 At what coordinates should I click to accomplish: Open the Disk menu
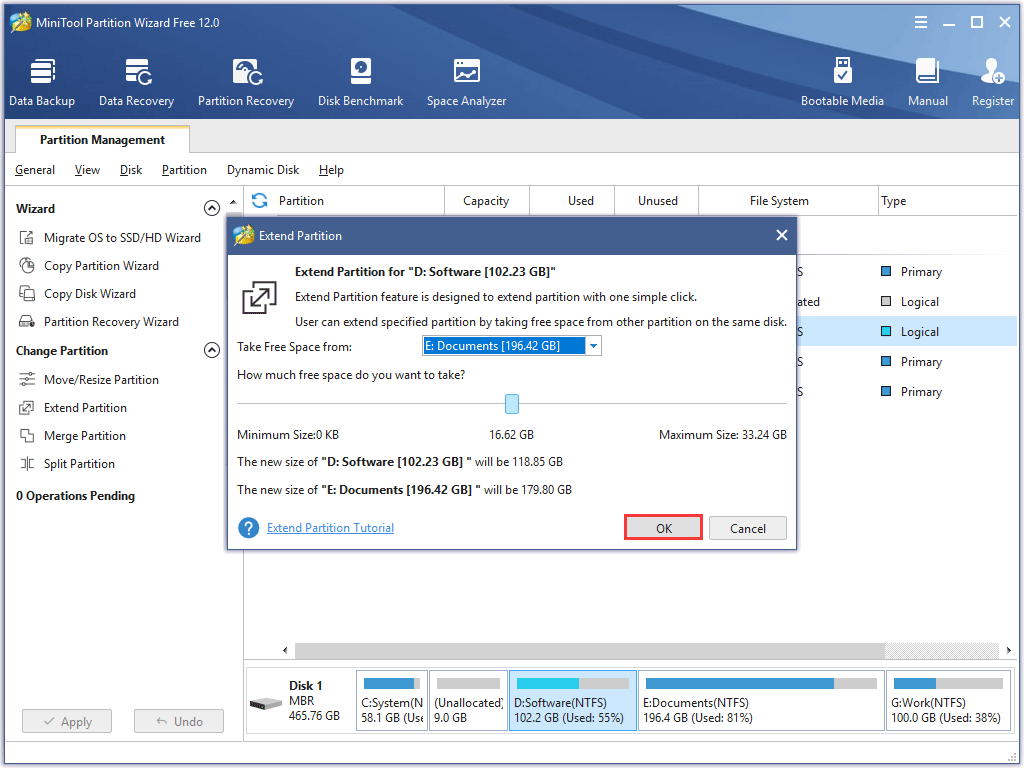point(131,170)
